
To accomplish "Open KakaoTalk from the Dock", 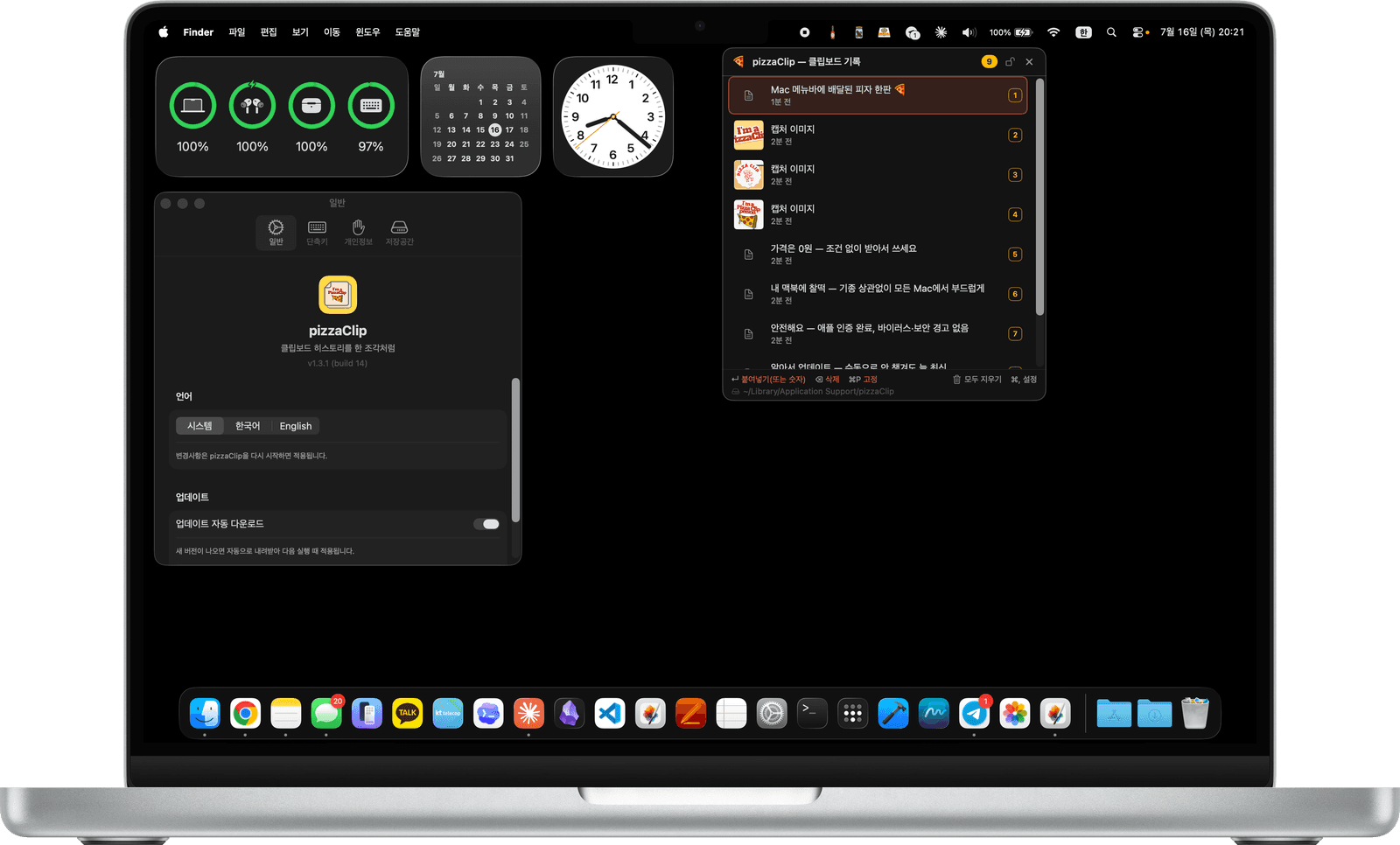I will pyautogui.click(x=408, y=714).
